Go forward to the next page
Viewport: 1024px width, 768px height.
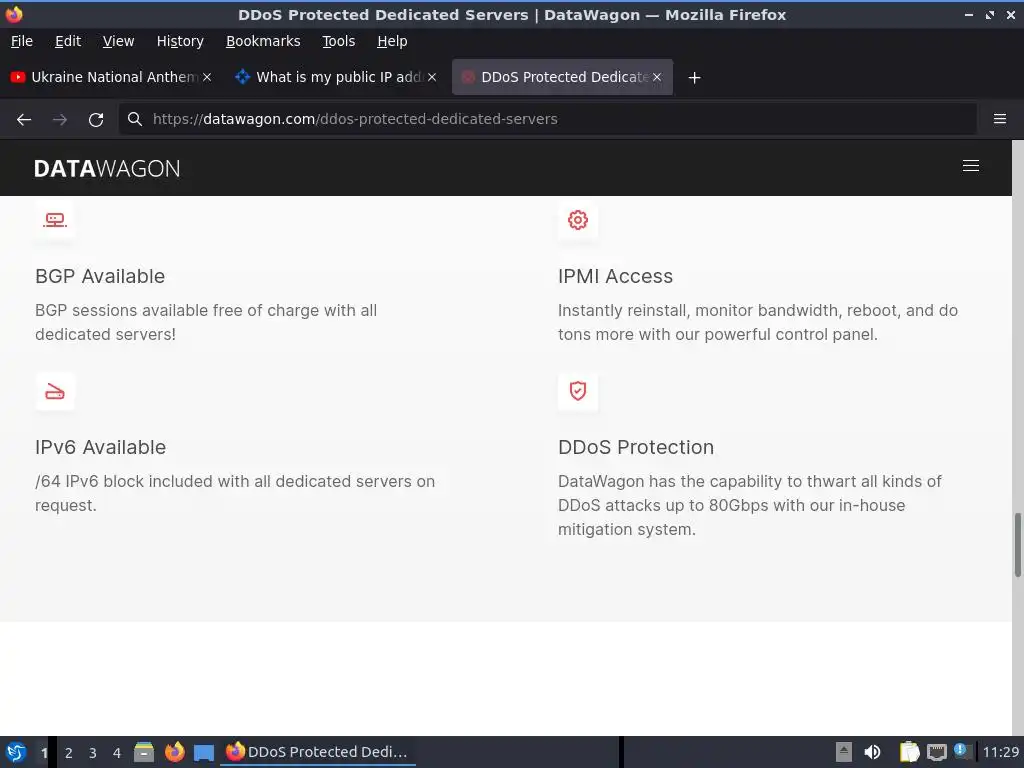59,120
